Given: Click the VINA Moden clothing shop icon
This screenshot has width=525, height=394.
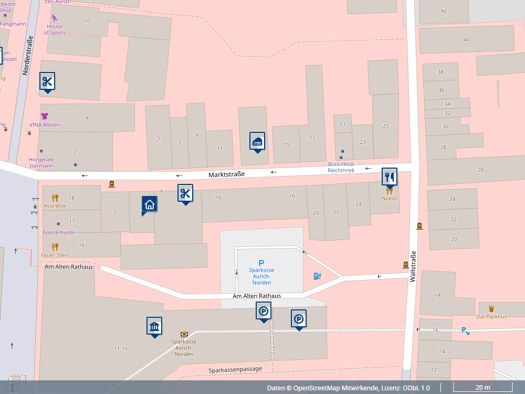Looking at the screenshot, I should [45, 116].
